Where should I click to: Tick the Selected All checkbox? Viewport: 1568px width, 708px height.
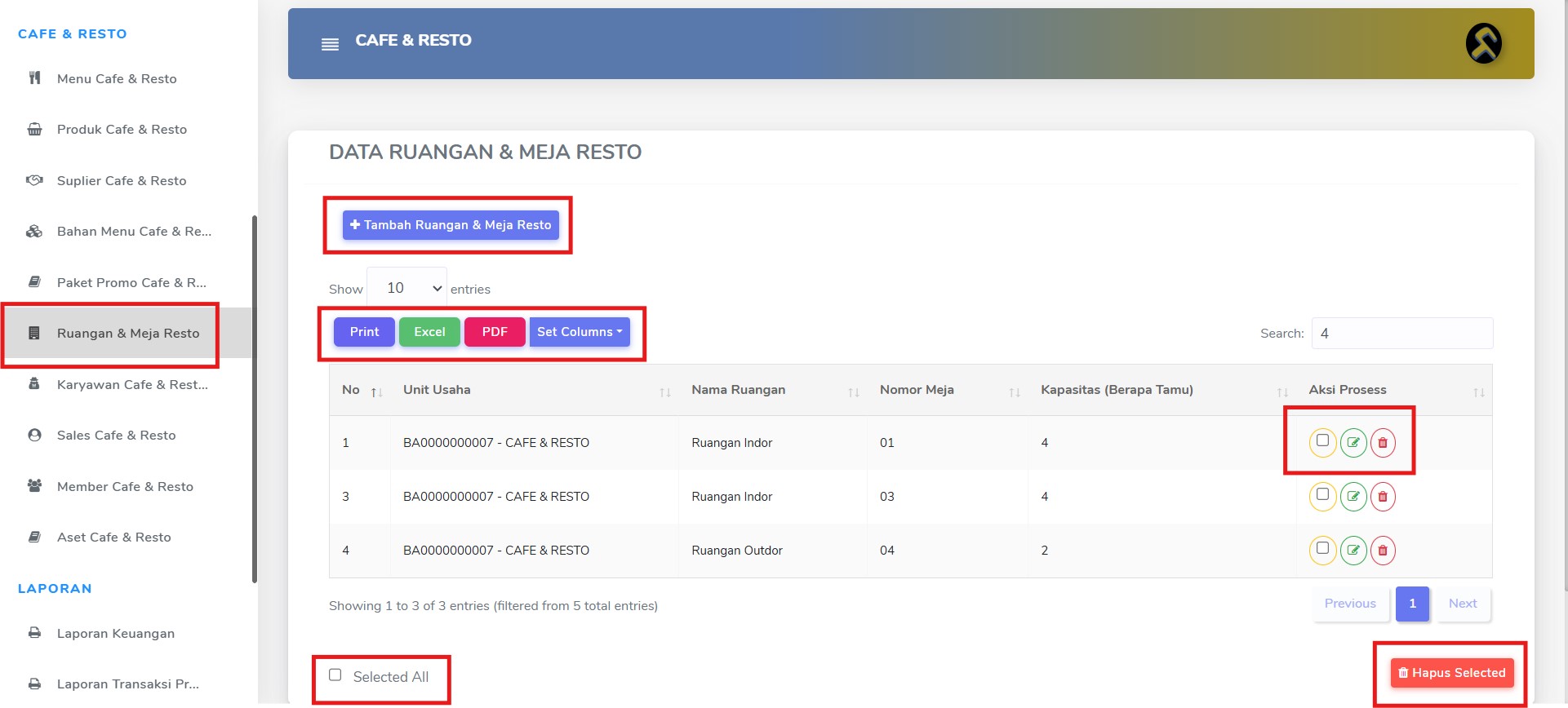[335, 675]
